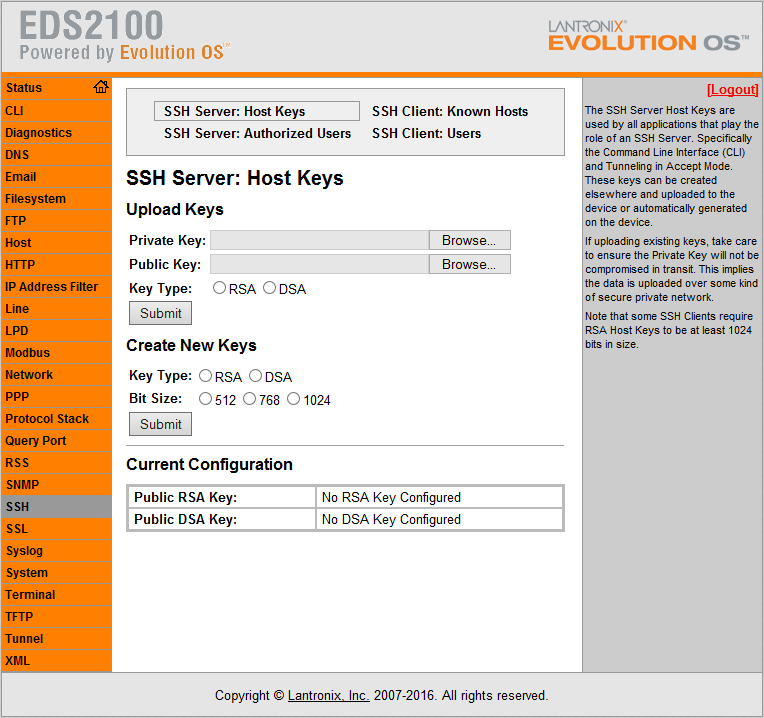This screenshot has height=718, width=764.
Task: Open FTP settings
Action: tap(57, 221)
